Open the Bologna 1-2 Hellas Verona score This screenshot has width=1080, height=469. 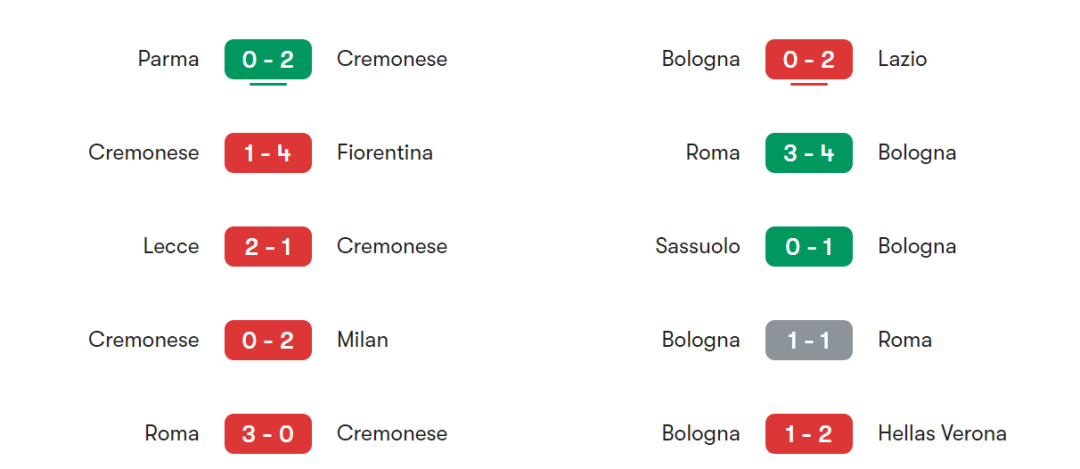809,434
